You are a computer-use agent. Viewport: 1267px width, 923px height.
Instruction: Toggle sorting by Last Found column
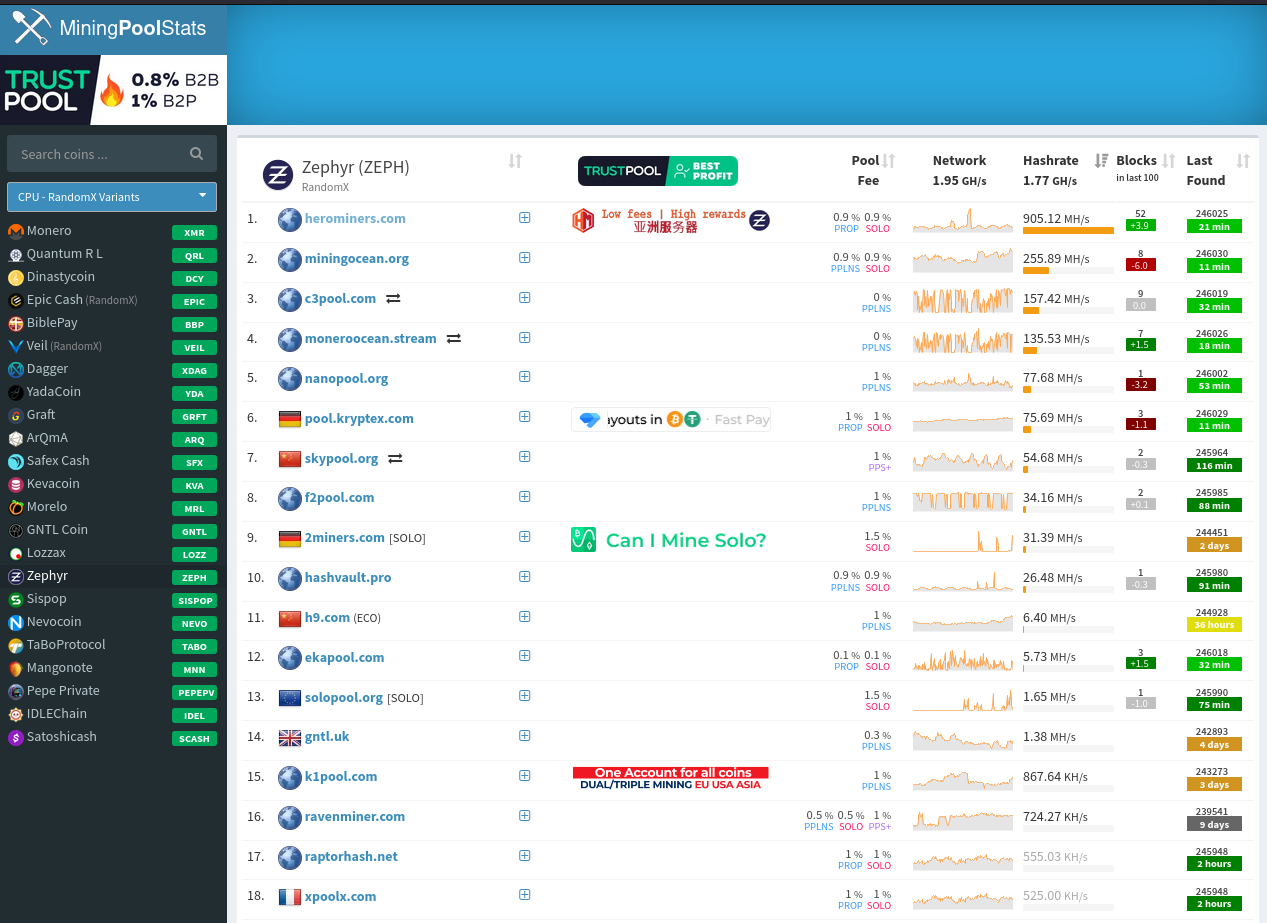click(1243, 161)
